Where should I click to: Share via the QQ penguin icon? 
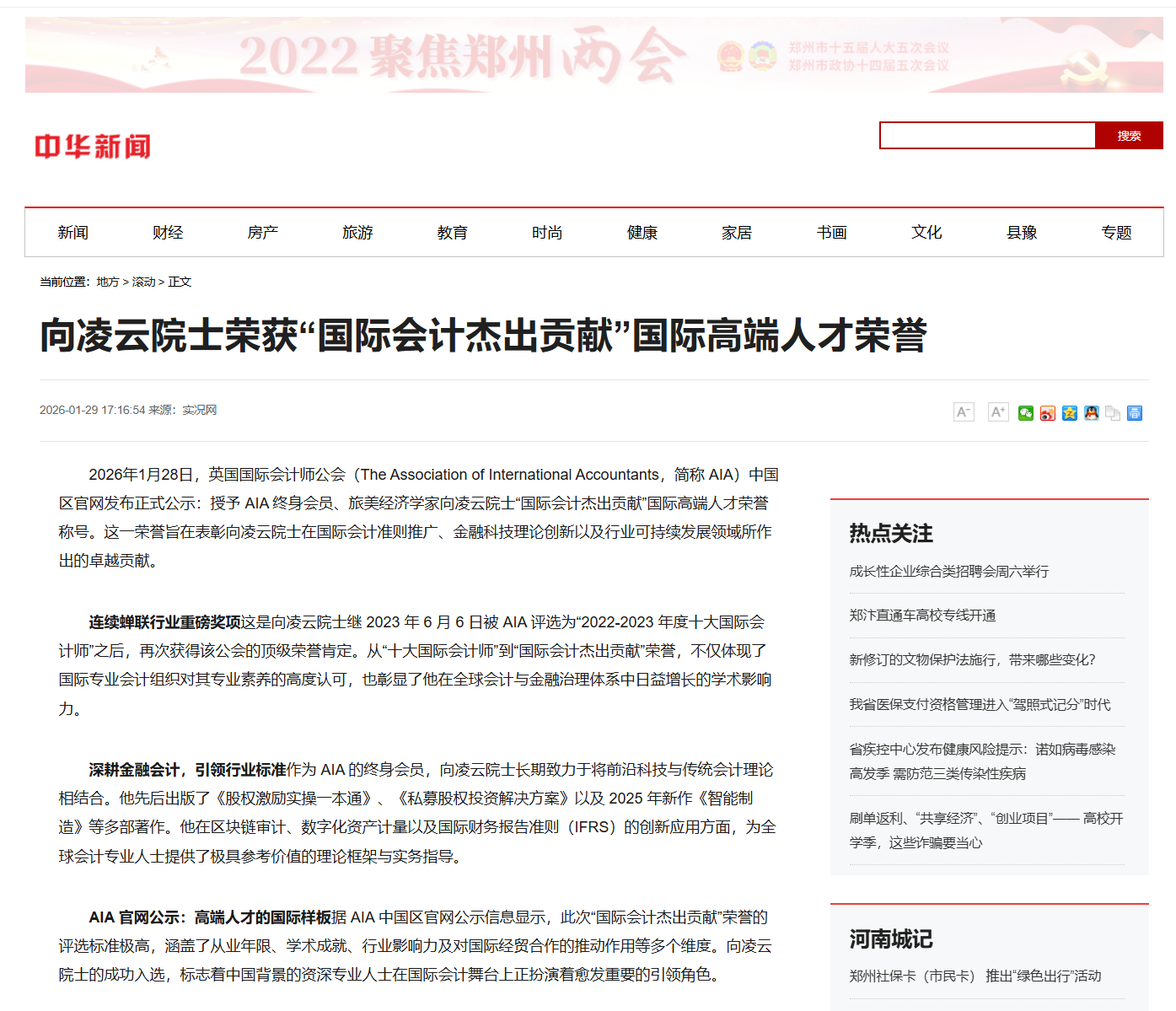1091,413
